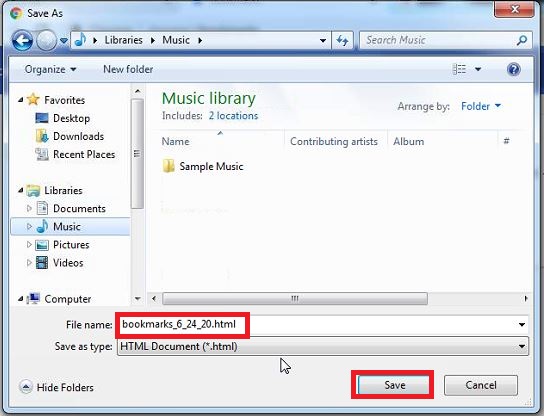Click the magnifier search icon
Image resolution: width=544 pixels, height=416 pixels.
pos(522,41)
